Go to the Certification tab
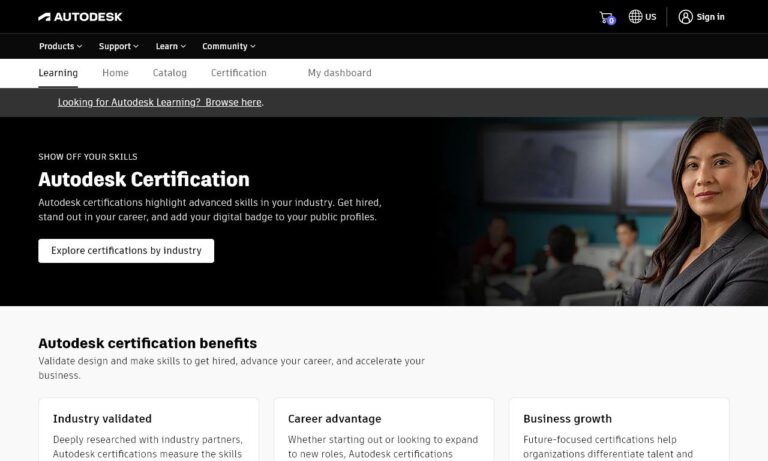The image size is (768, 461). click(x=238, y=73)
